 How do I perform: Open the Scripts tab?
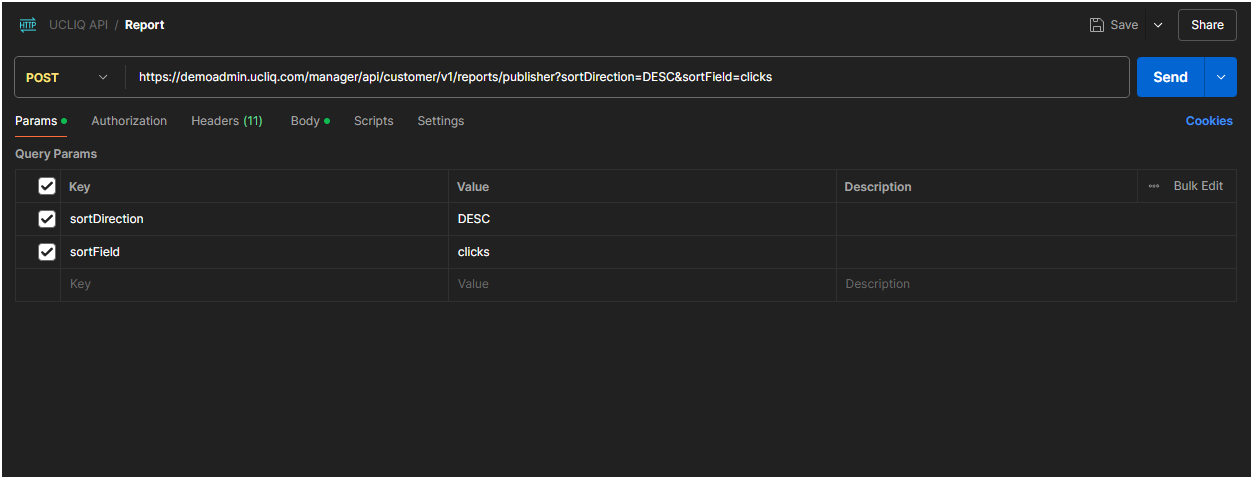(373, 121)
